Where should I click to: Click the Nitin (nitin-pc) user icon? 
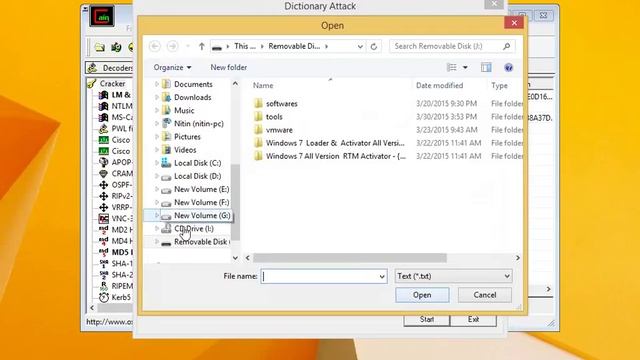pyautogui.click(x=166, y=123)
